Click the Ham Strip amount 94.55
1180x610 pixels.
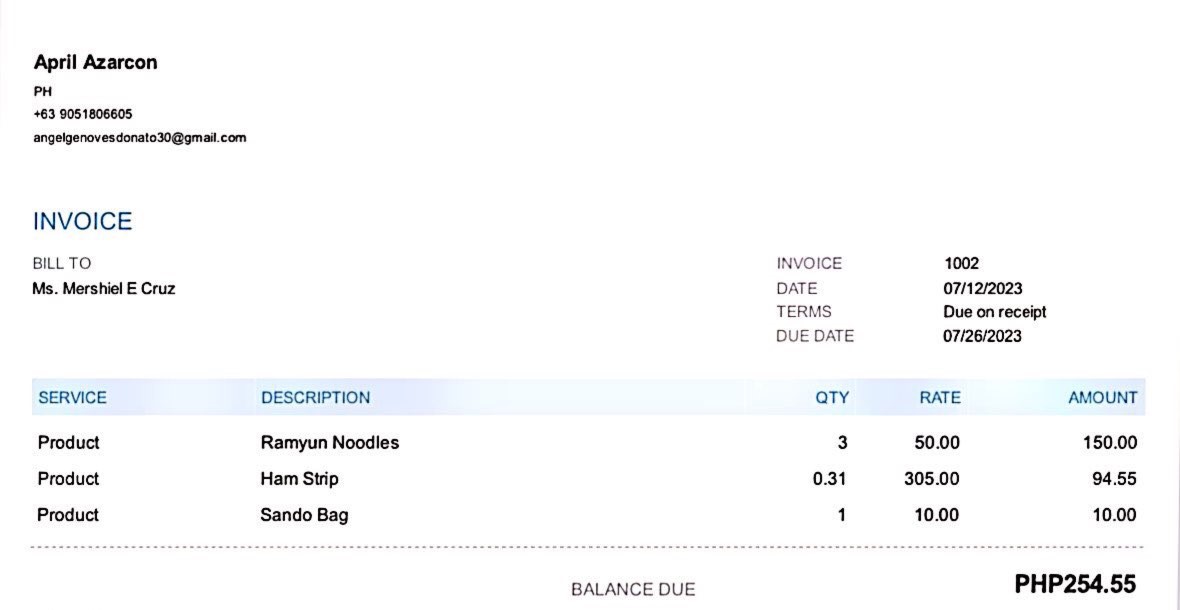[1114, 479]
